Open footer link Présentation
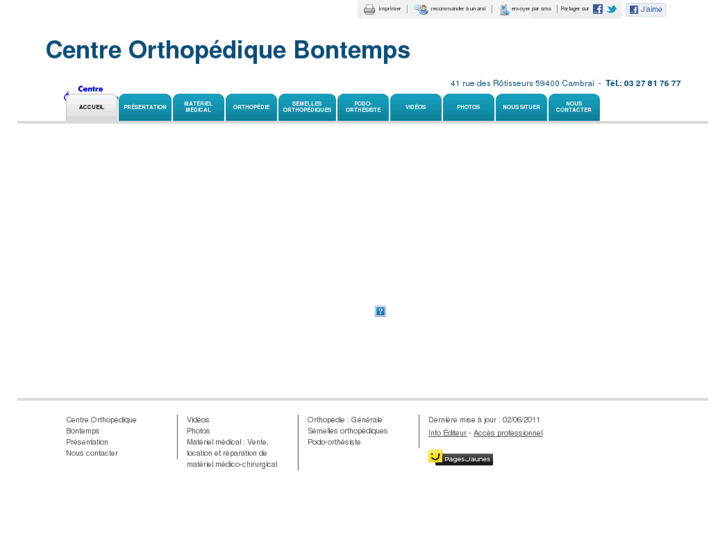The image size is (727, 545). coord(87,442)
